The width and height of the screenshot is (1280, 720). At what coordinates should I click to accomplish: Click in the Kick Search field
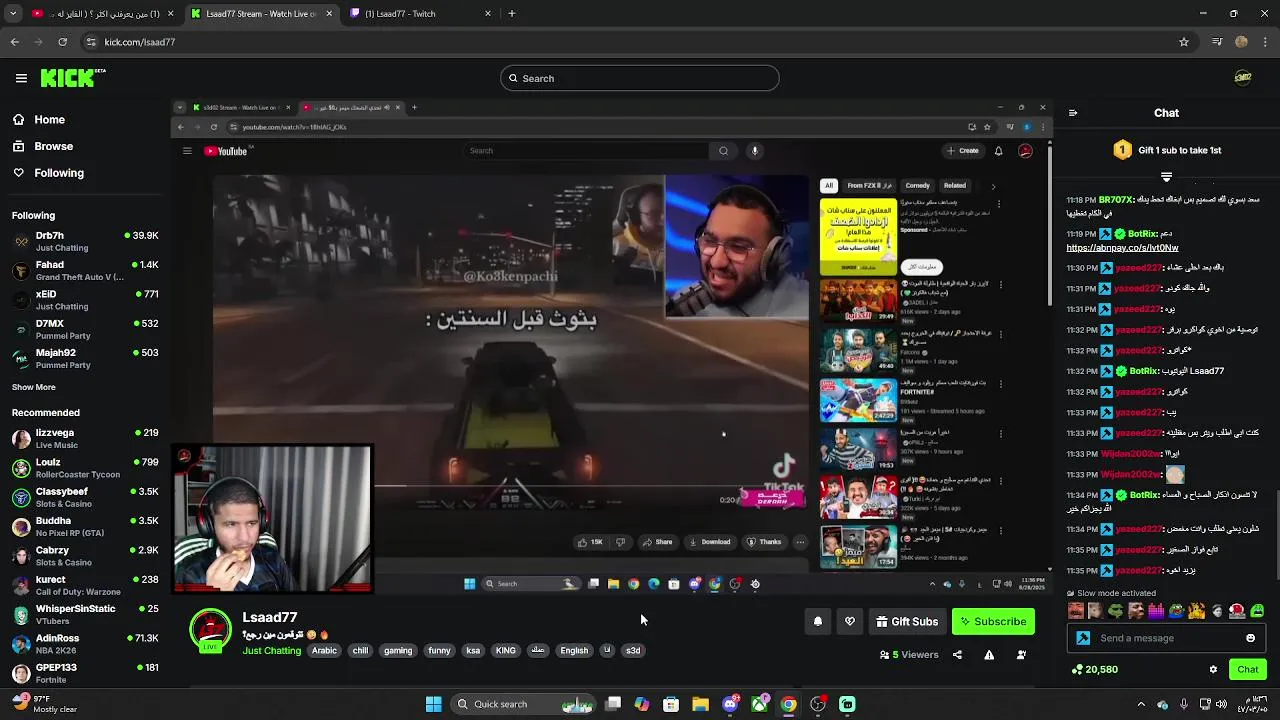click(640, 78)
